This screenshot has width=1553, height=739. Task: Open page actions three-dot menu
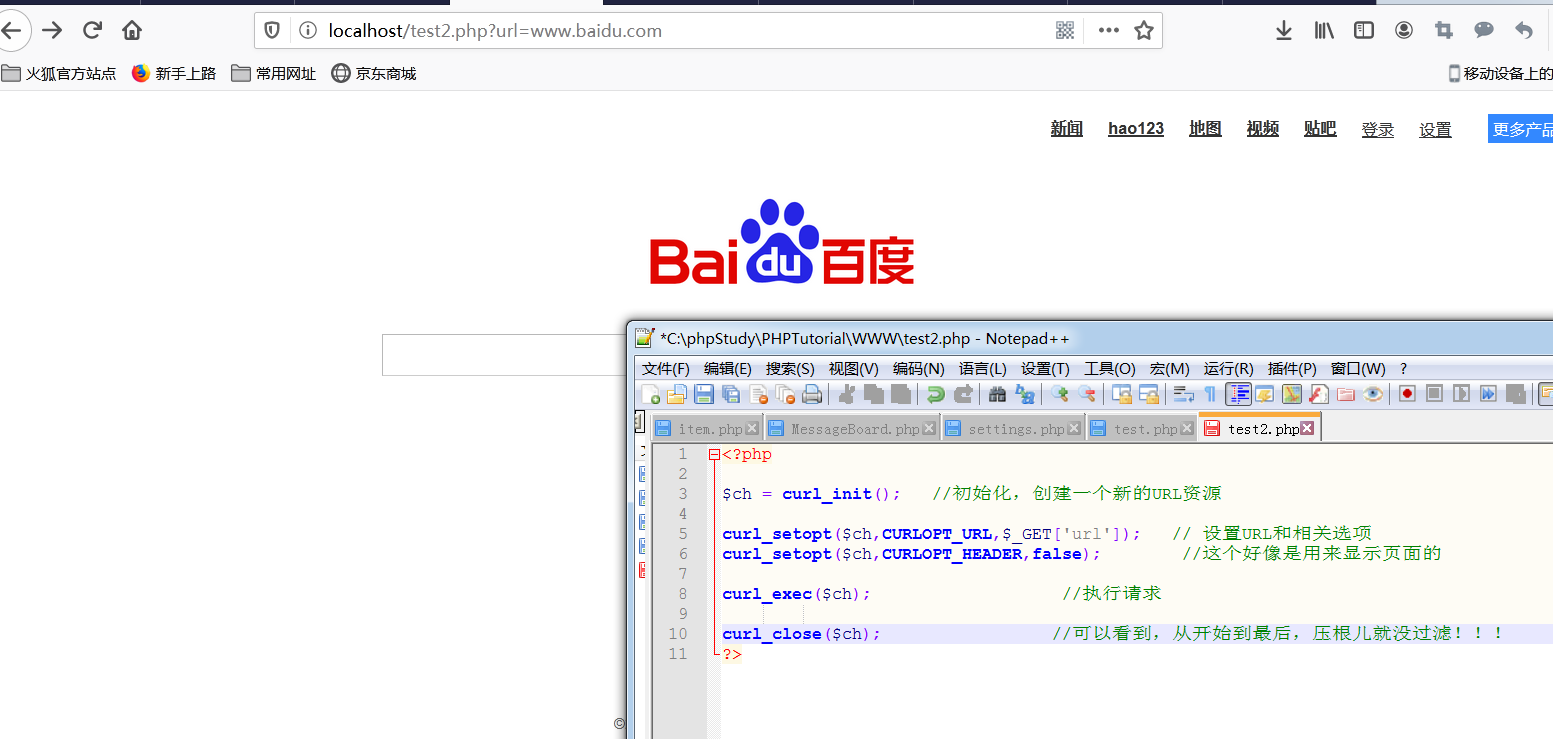coord(1108,30)
